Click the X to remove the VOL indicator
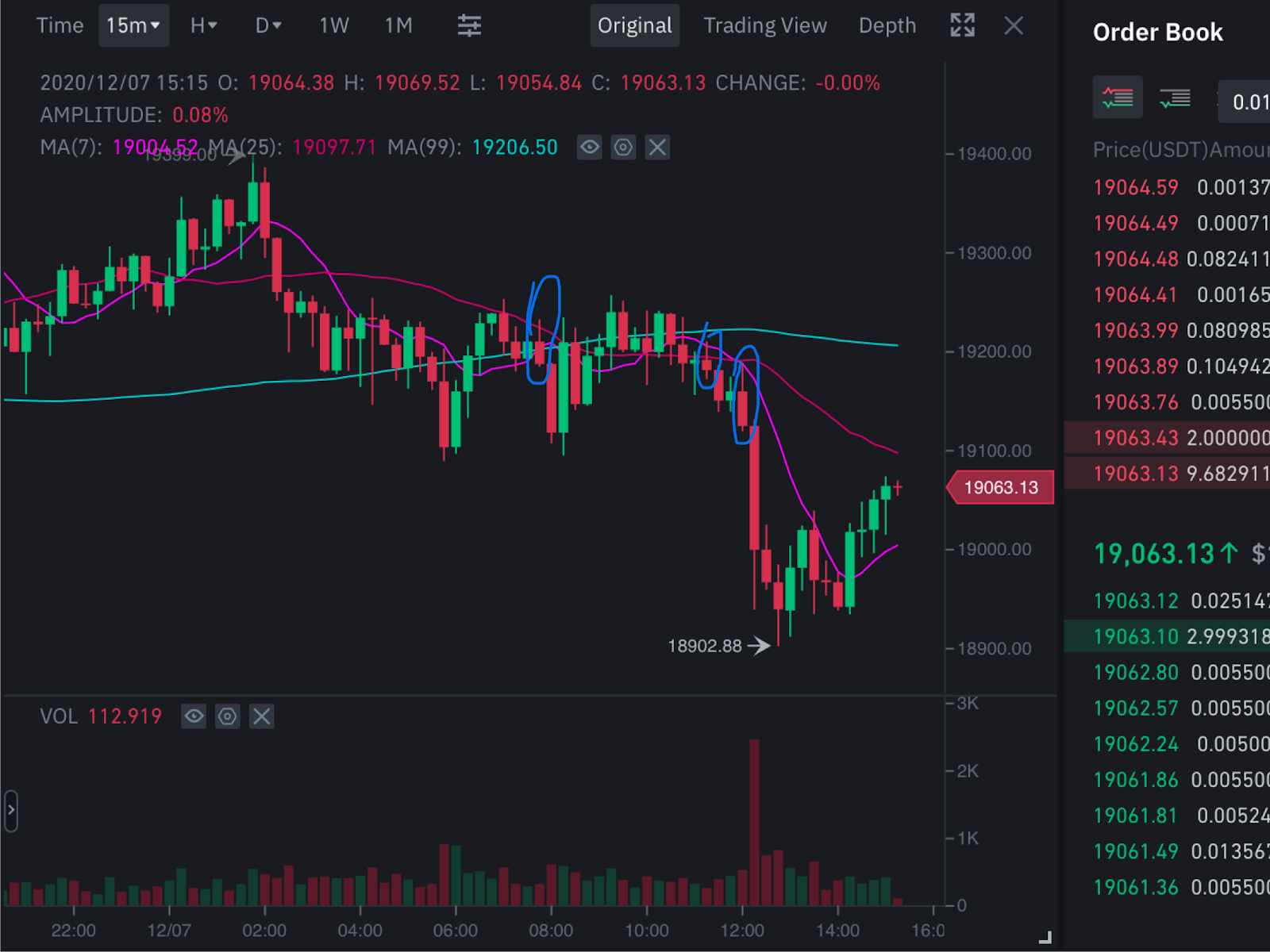Image resolution: width=1270 pixels, height=952 pixels. 261,716
